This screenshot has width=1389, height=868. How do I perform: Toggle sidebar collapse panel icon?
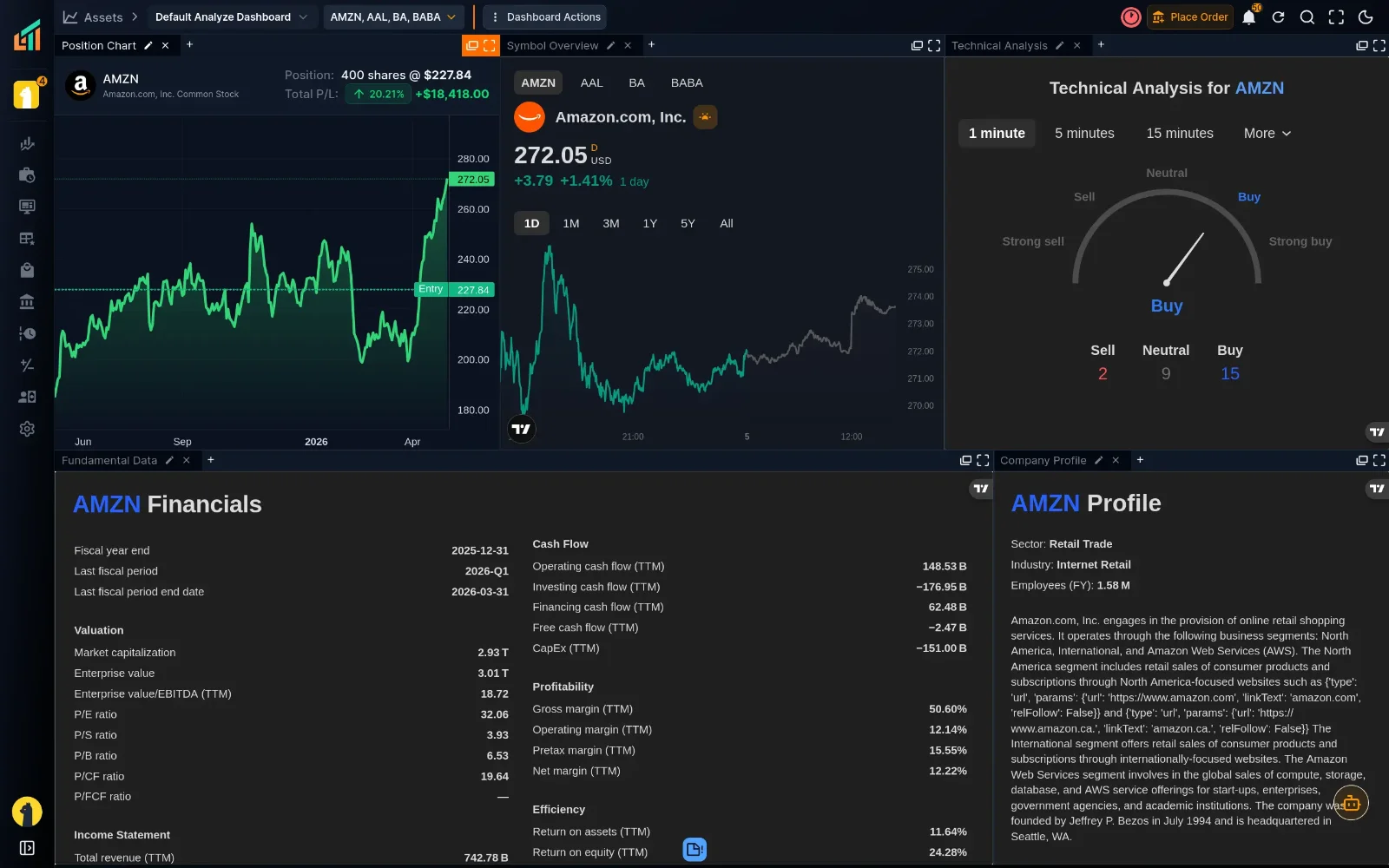27,848
